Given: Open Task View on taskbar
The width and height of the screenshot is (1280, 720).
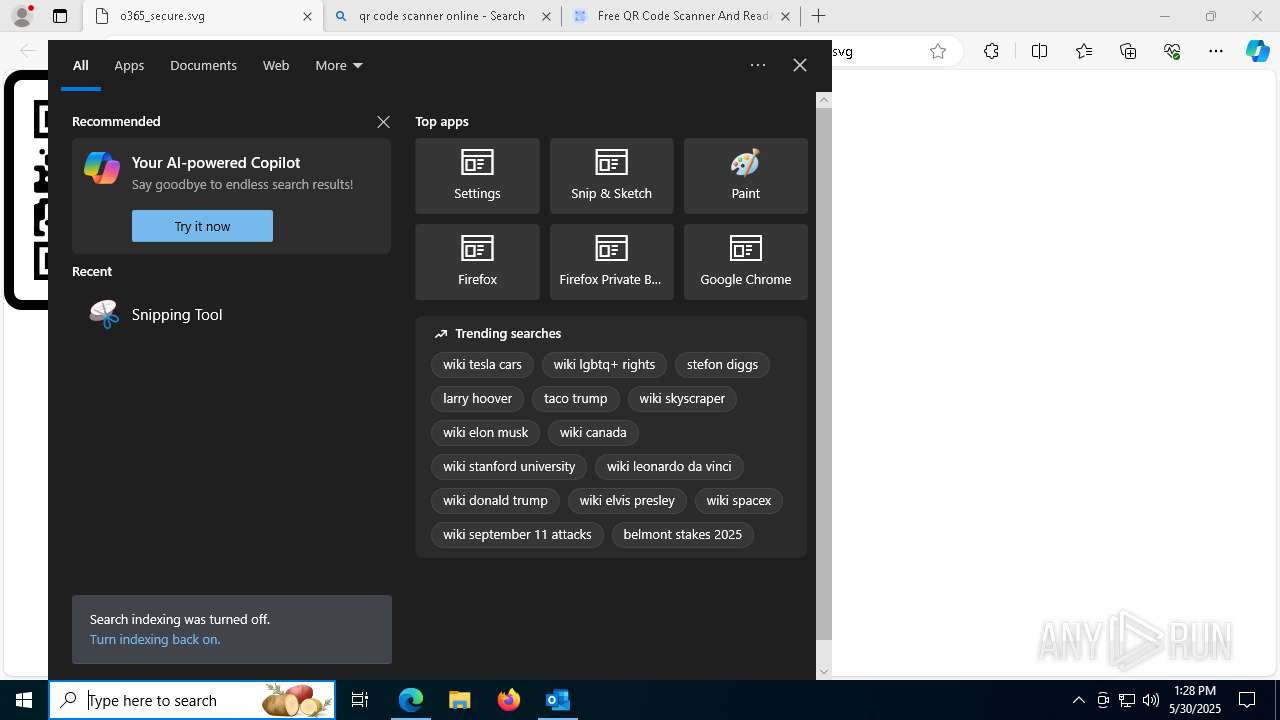Looking at the screenshot, I should click(360, 700).
